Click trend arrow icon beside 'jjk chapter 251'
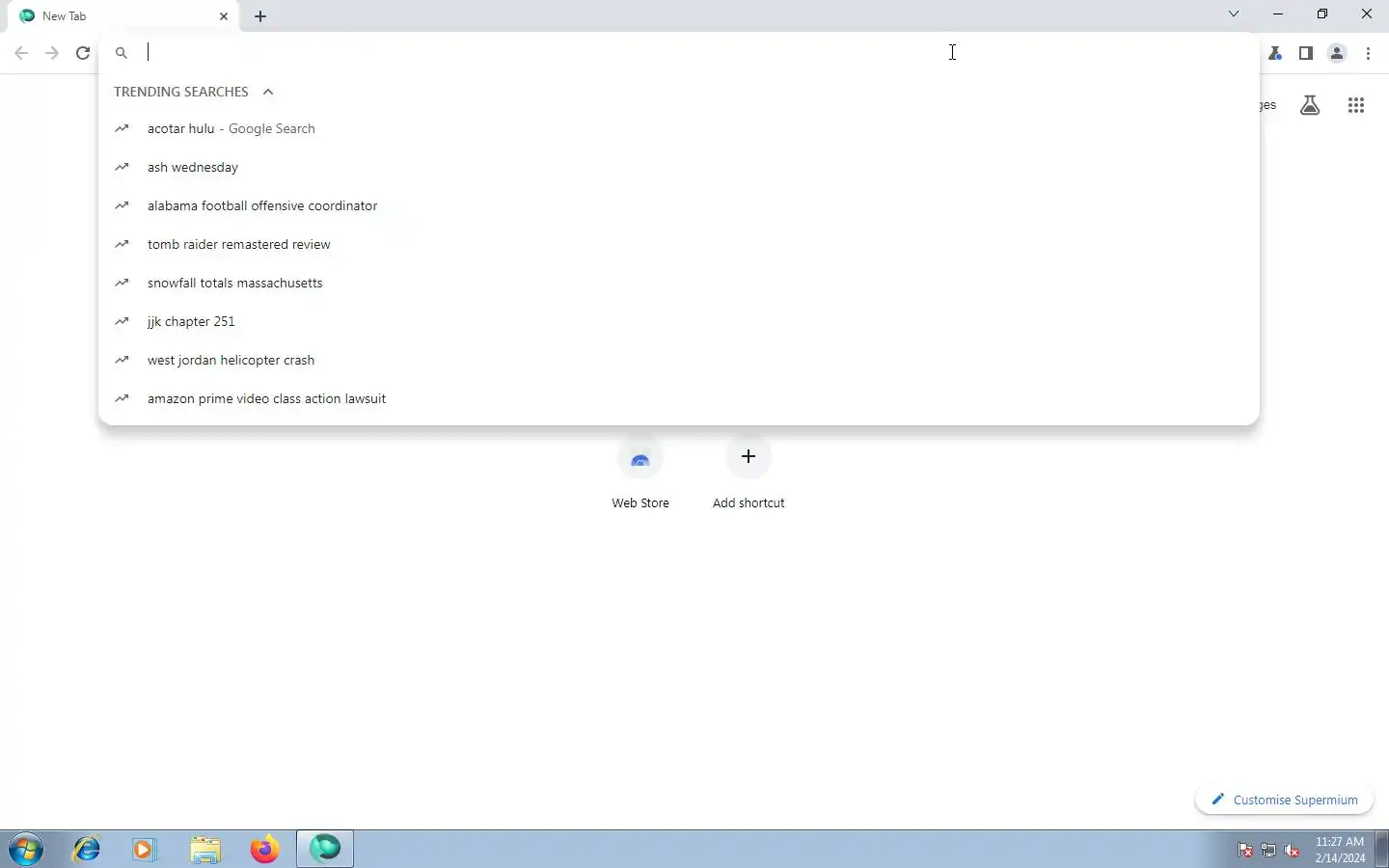This screenshot has height=868, width=1389. tap(122, 321)
